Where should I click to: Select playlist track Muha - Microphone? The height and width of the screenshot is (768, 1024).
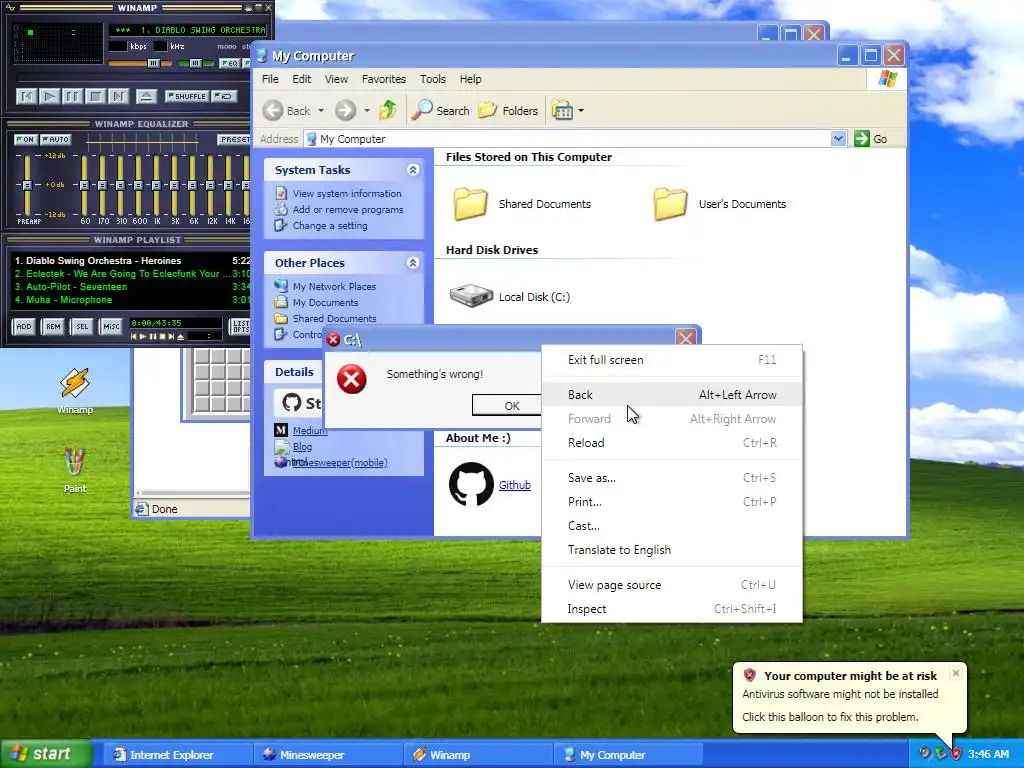[133, 300]
